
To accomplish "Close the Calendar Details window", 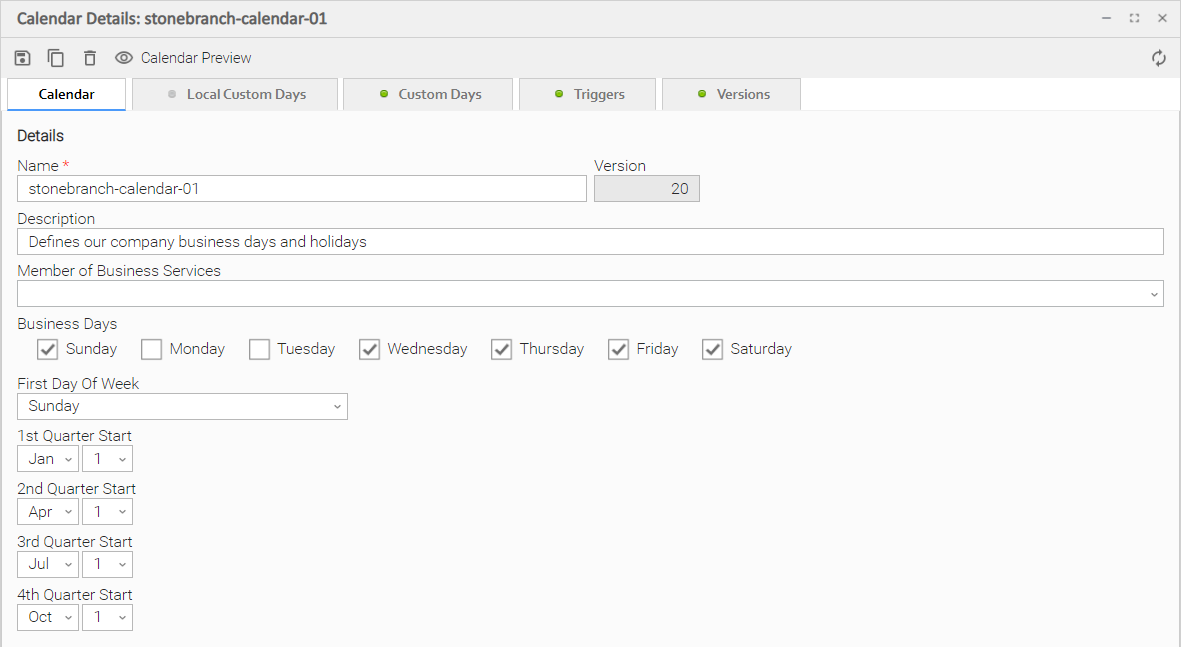I will point(1162,18).
